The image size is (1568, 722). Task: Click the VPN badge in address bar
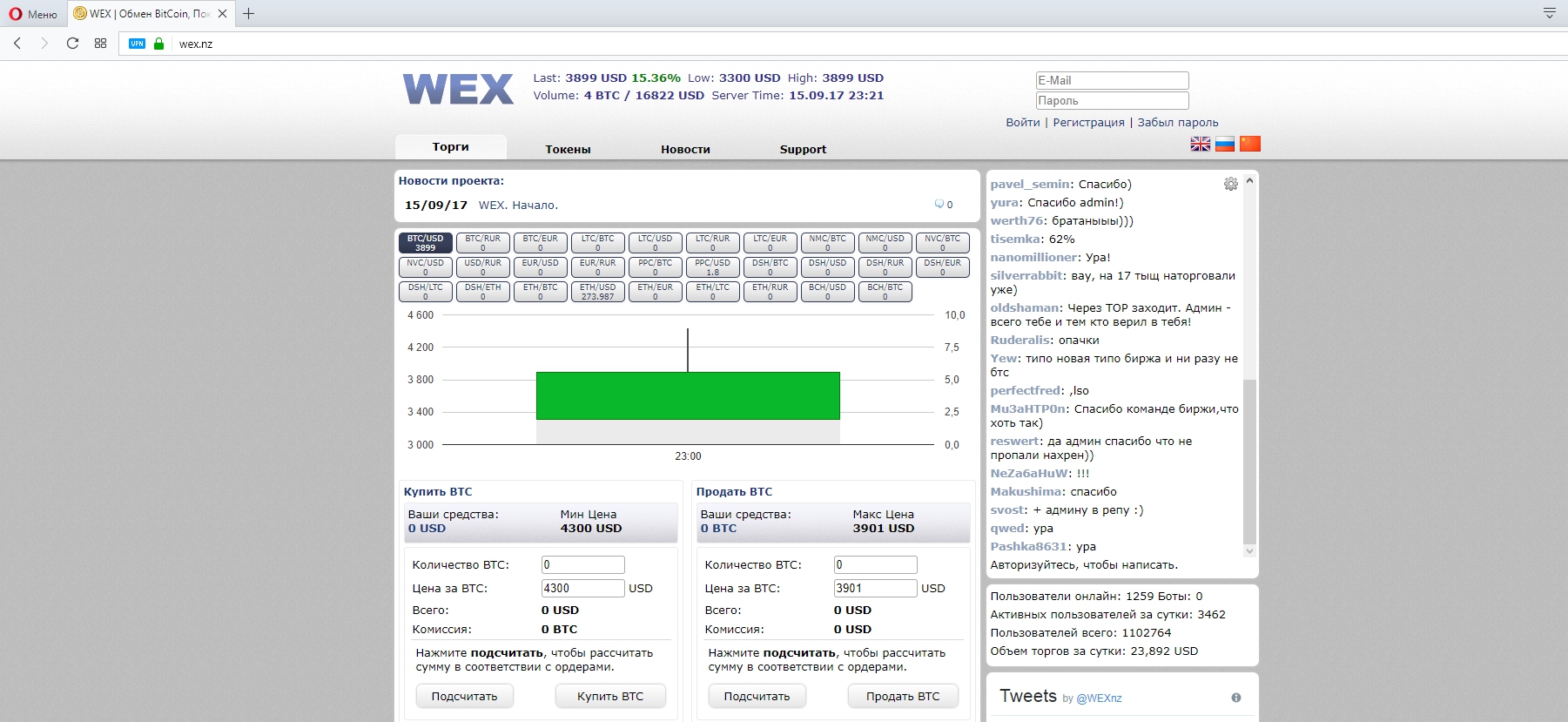pyautogui.click(x=138, y=44)
